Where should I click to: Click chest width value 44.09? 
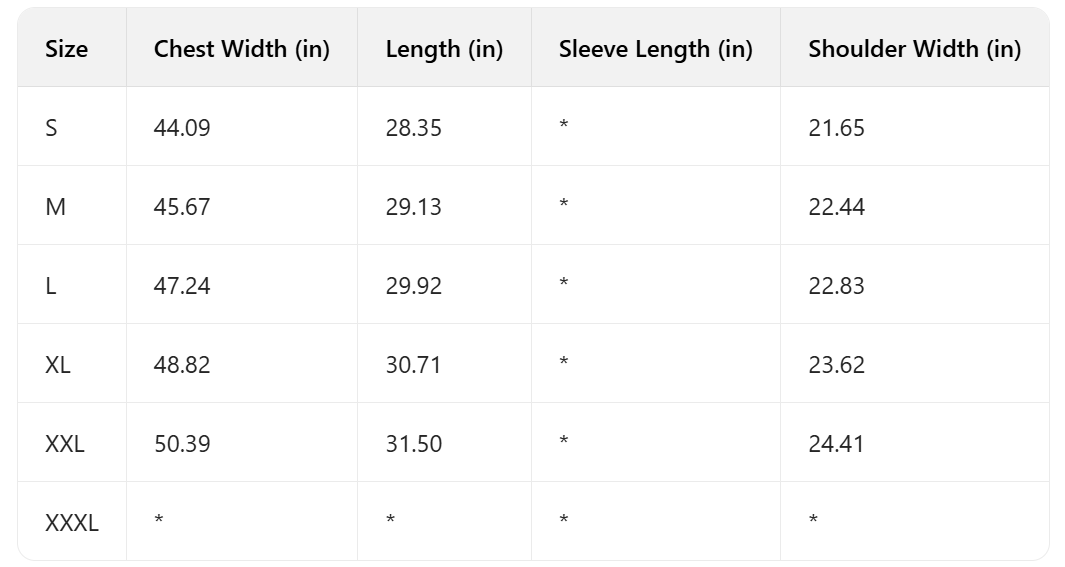[x=182, y=128]
